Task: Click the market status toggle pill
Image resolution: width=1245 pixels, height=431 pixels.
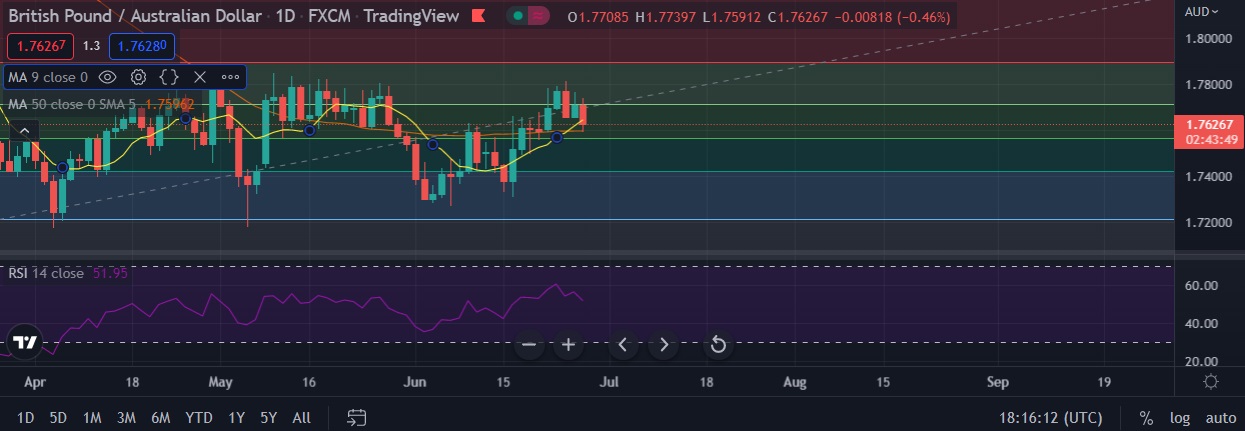Action: point(529,16)
